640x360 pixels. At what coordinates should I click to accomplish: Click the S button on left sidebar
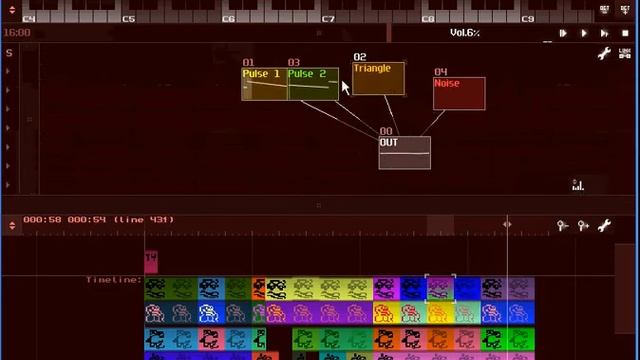(x=9, y=53)
